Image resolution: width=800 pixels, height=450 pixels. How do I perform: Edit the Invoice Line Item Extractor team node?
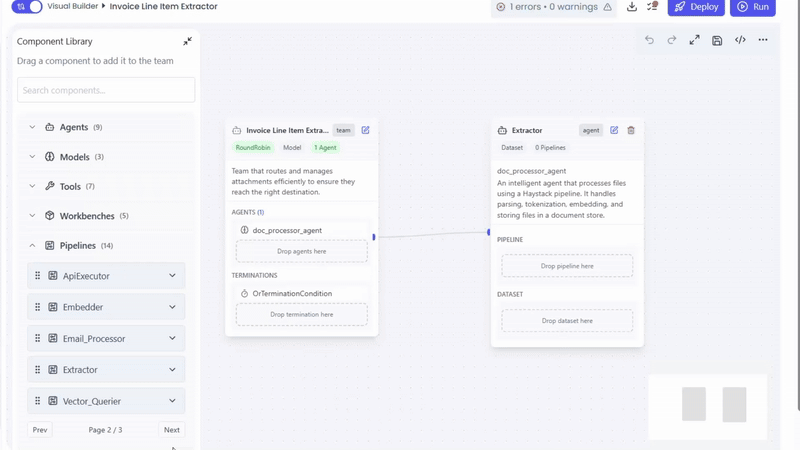click(x=366, y=130)
